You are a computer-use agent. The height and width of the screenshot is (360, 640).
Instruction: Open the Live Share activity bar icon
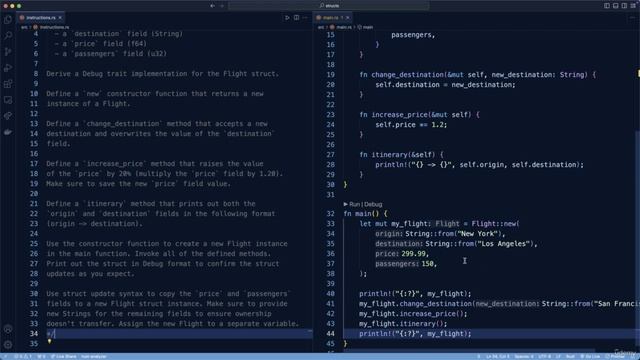(x=8, y=116)
